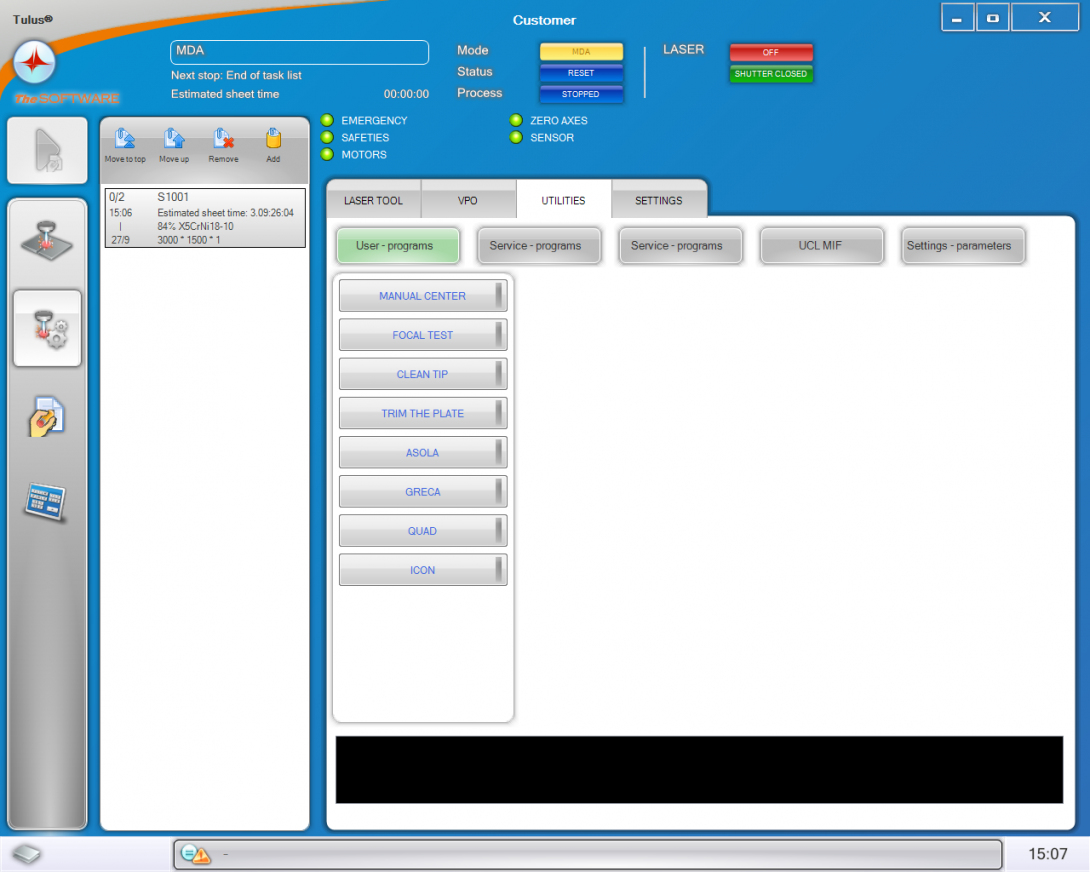The height and width of the screenshot is (872, 1090).
Task: Open the UCL MIF category
Action: pos(822,246)
